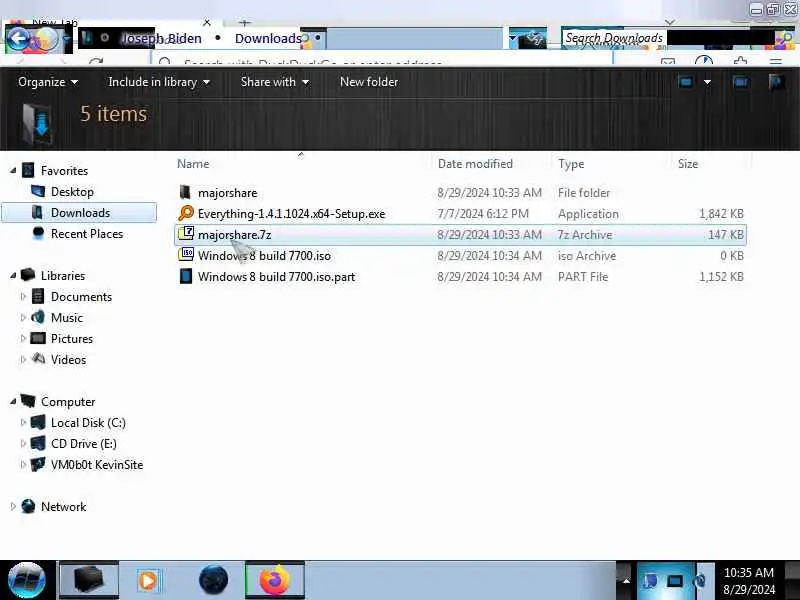Click the Videos library icon
This screenshot has height=600, width=800.
pos(38,359)
